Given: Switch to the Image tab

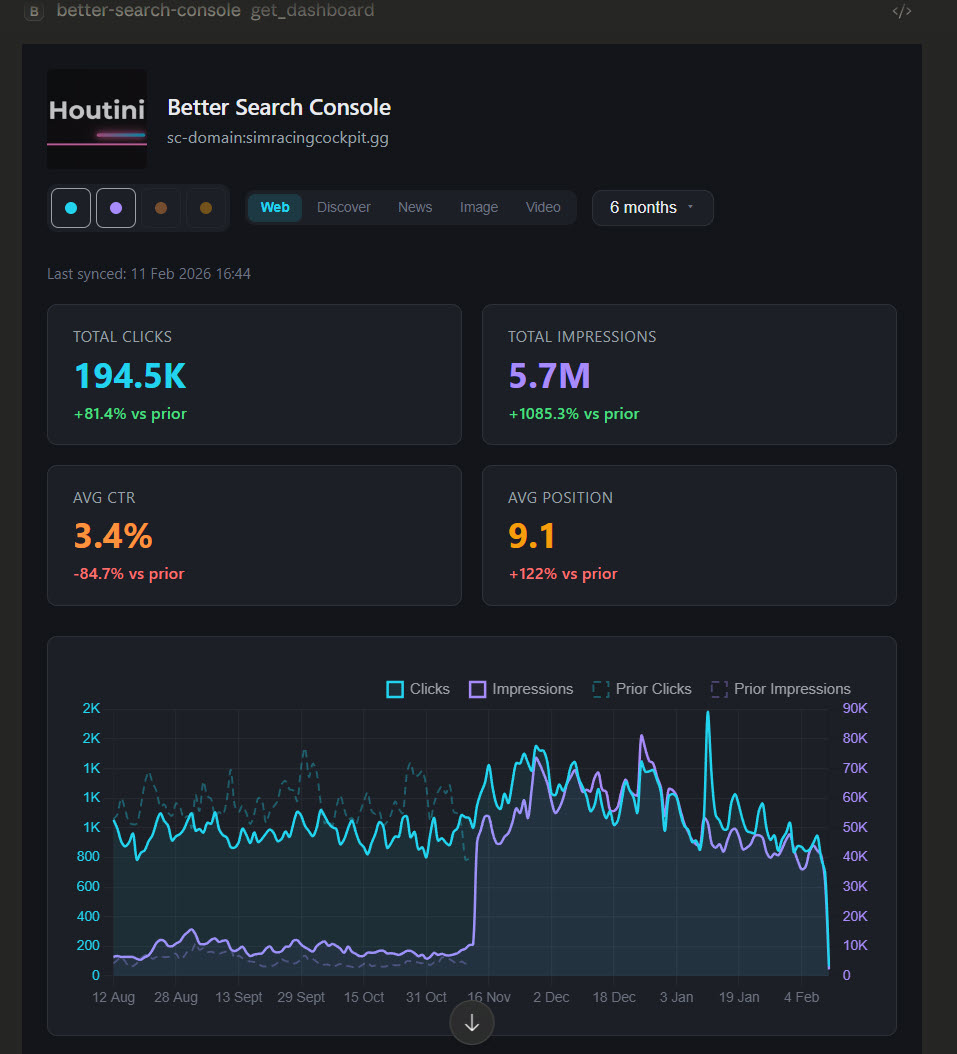Looking at the screenshot, I should coord(478,207).
